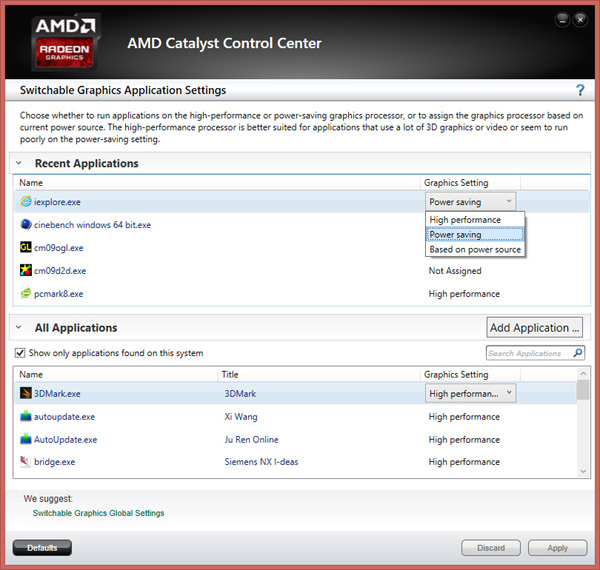This screenshot has width=600, height=570.
Task: Open Switchable Graphics Global Settings link
Action: point(98,513)
